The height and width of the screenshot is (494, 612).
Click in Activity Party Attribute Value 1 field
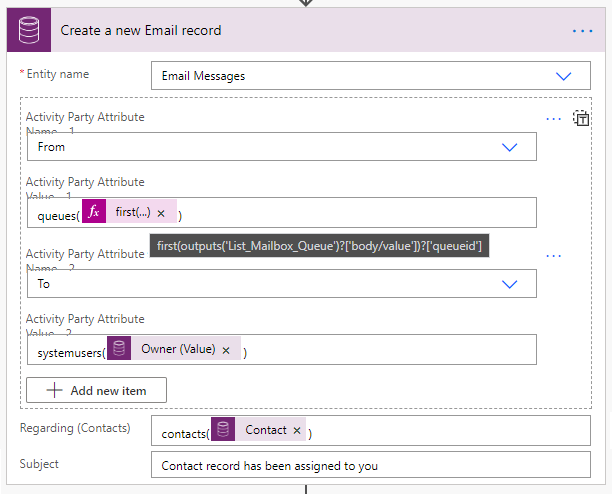click(x=282, y=213)
